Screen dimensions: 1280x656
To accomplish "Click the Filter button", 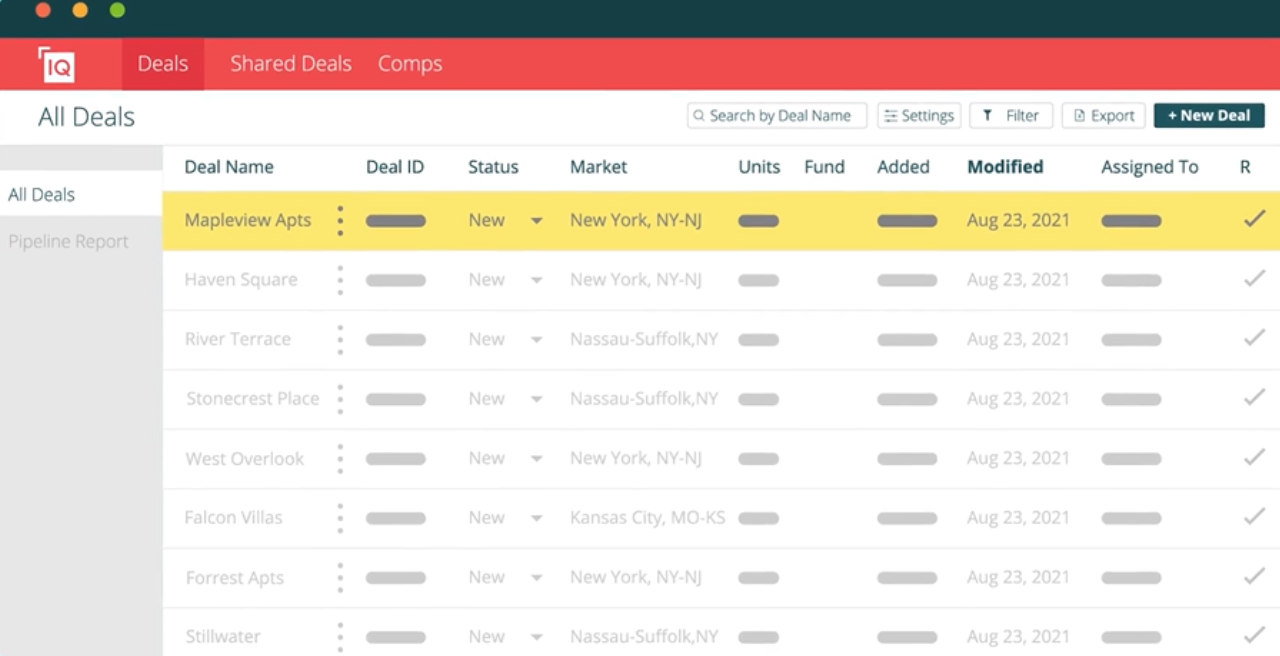I will coord(1011,116).
